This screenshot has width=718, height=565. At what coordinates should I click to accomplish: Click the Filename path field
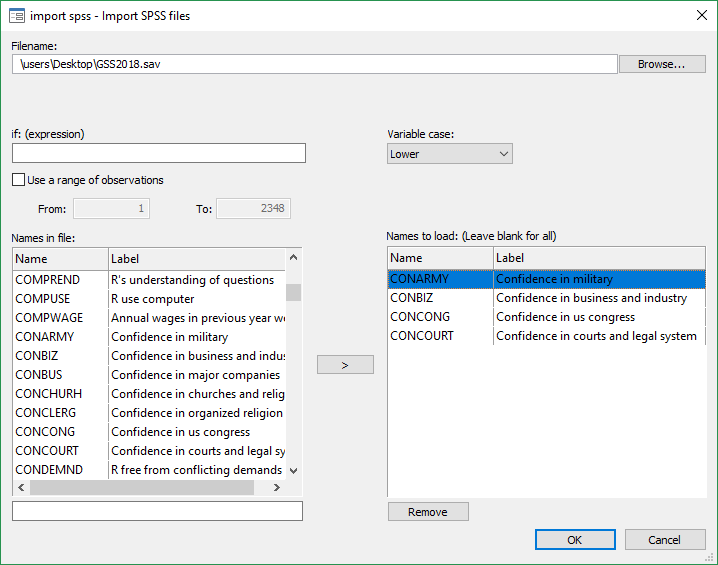315,64
